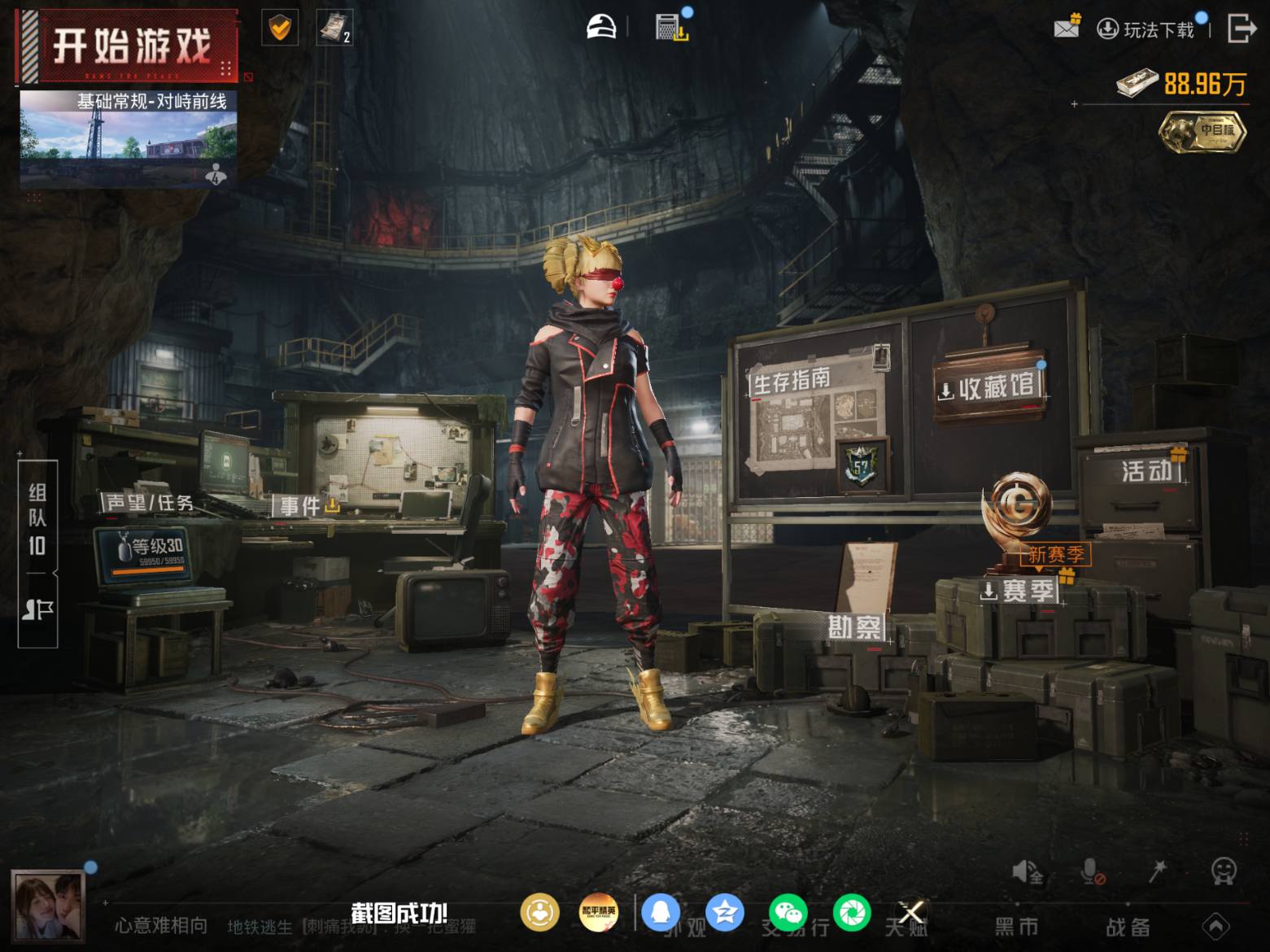
Task: Share via the gold community circle icon
Action: (x=540, y=912)
